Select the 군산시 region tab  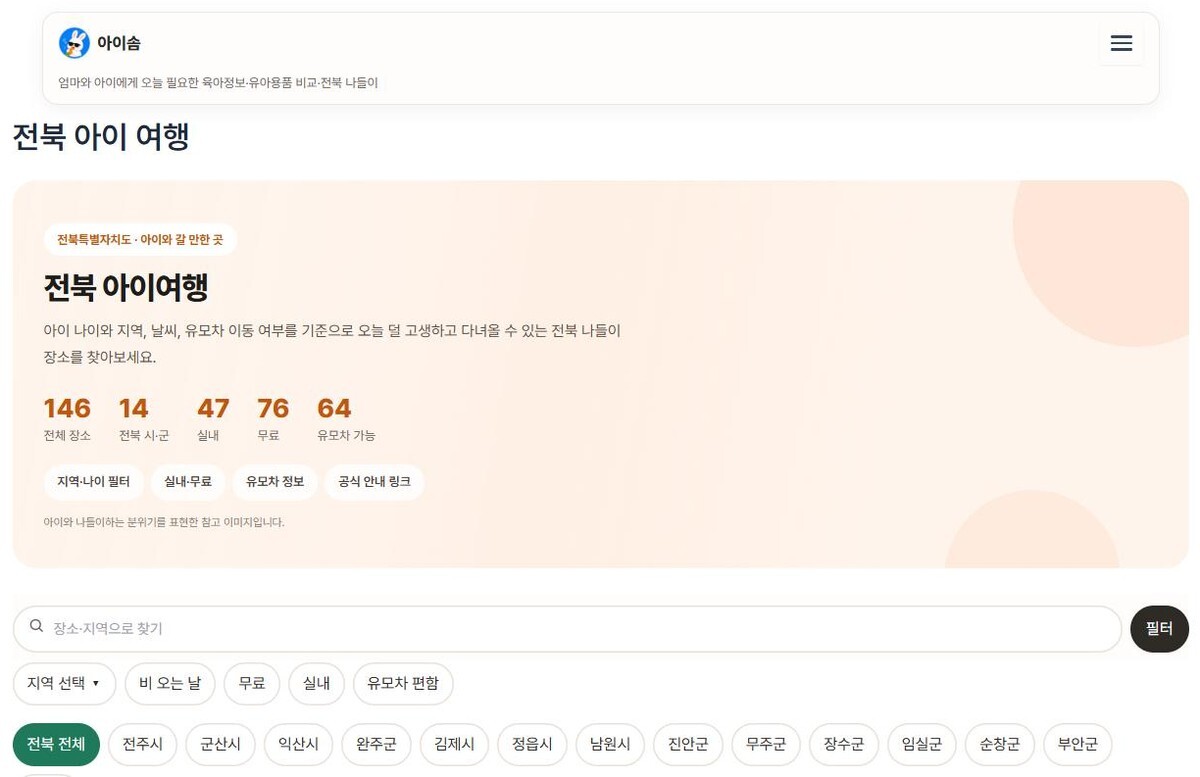click(221, 745)
